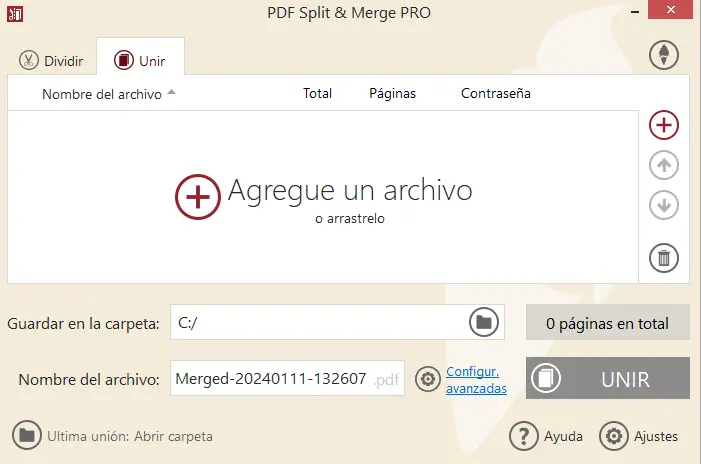Viewport: 701px width, 464px height.
Task: Click the UNIR merge button
Action: coord(608,378)
